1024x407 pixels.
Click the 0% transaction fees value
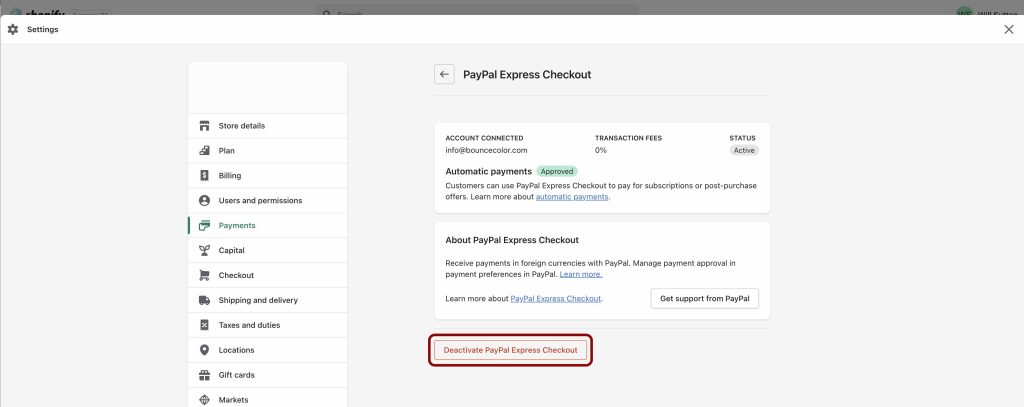pyautogui.click(x=601, y=150)
